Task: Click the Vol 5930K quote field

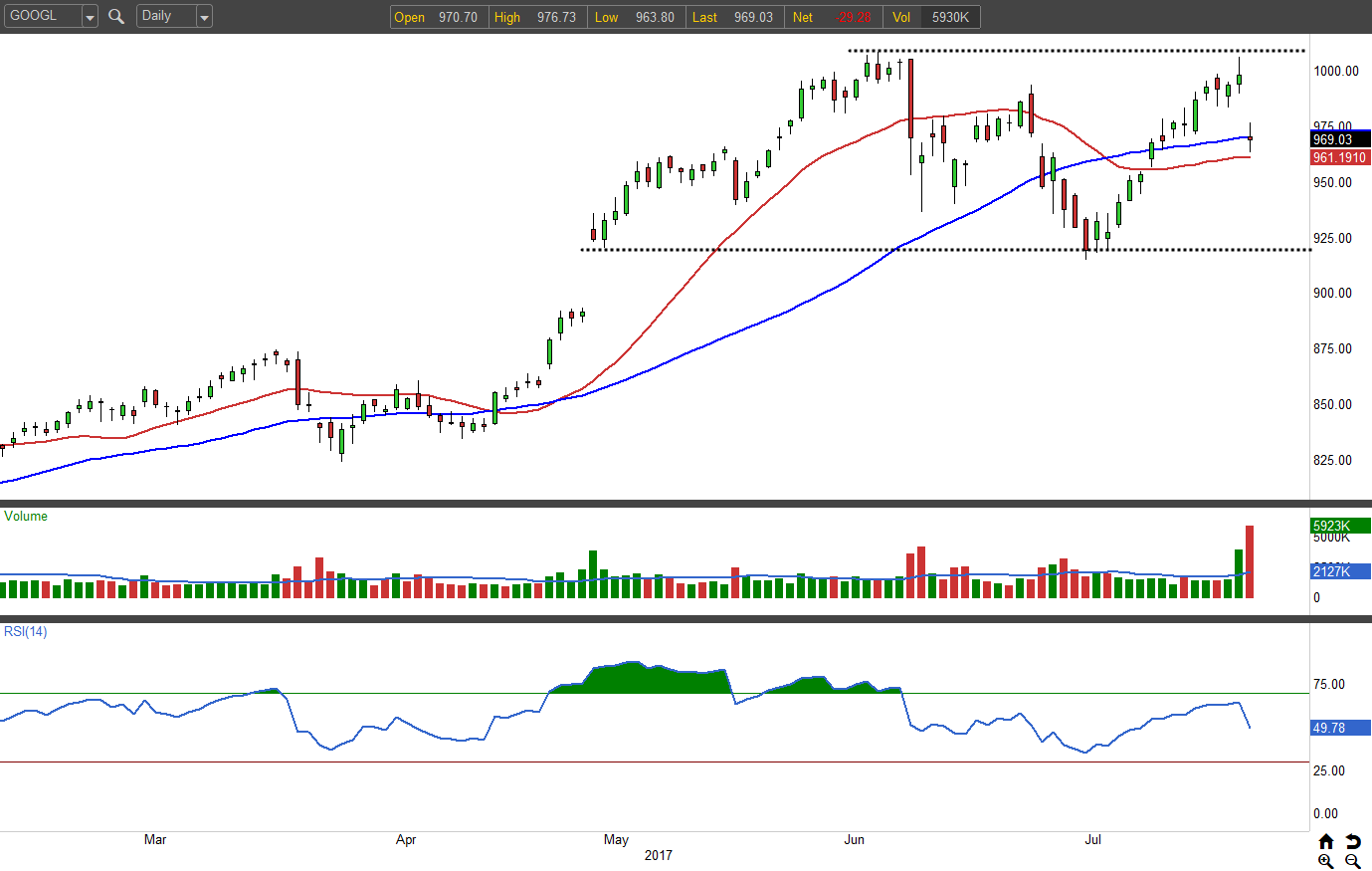Action: pos(931,17)
